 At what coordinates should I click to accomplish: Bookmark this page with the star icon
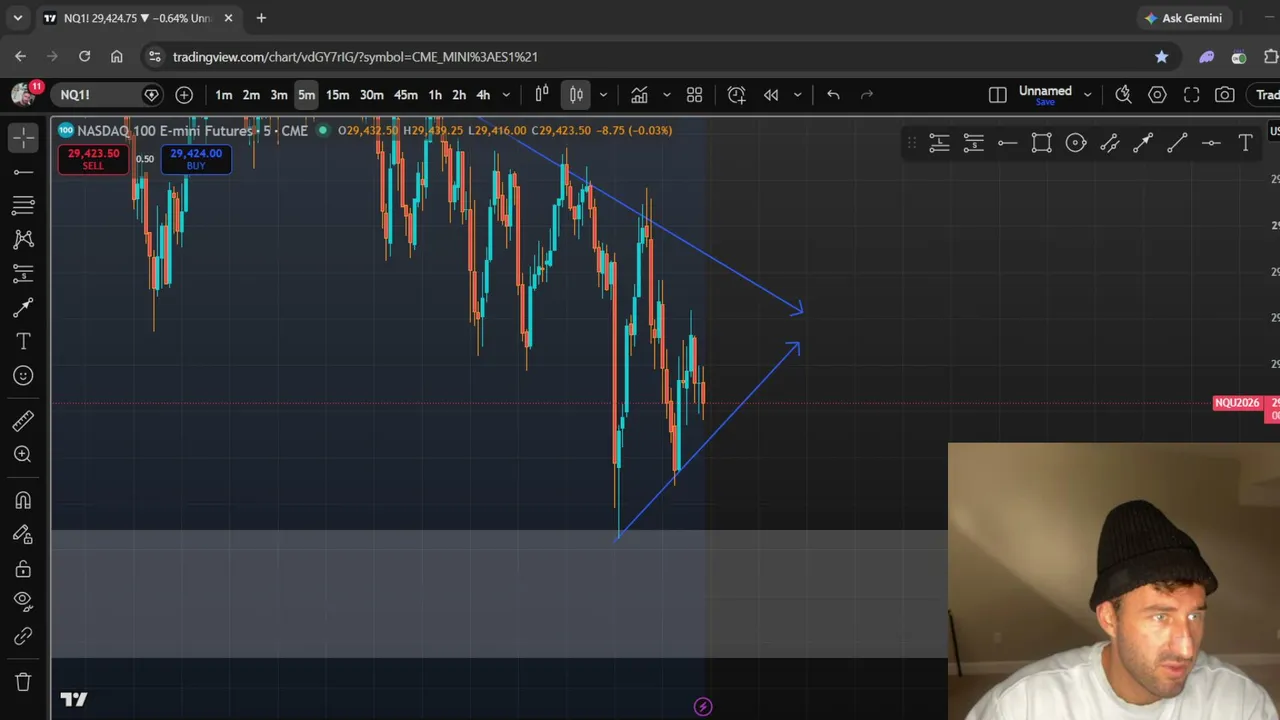[1161, 57]
